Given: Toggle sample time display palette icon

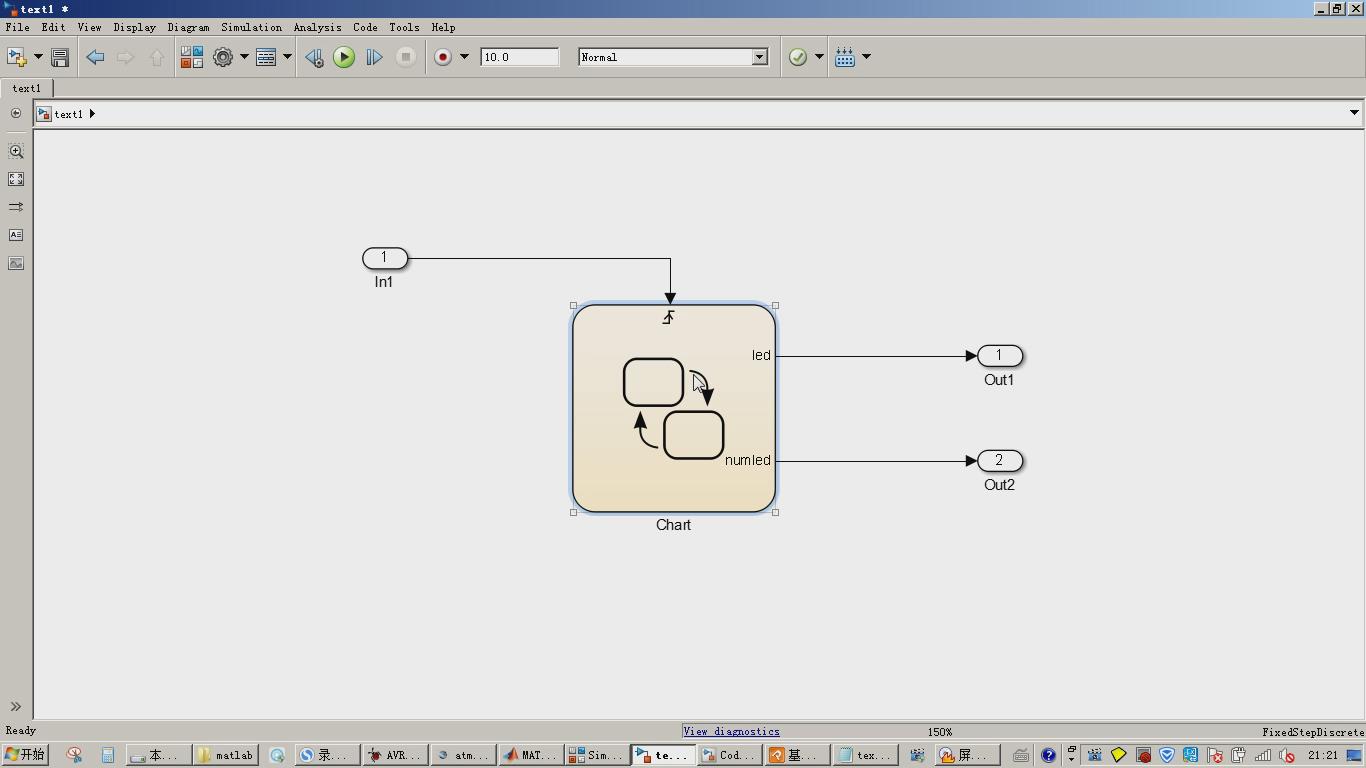Looking at the screenshot, I should coord(16,207).
